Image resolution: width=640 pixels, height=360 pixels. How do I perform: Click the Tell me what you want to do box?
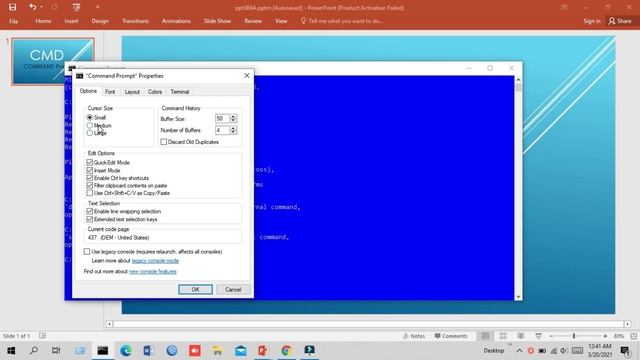pyautogui.click(x=342, y=21)
